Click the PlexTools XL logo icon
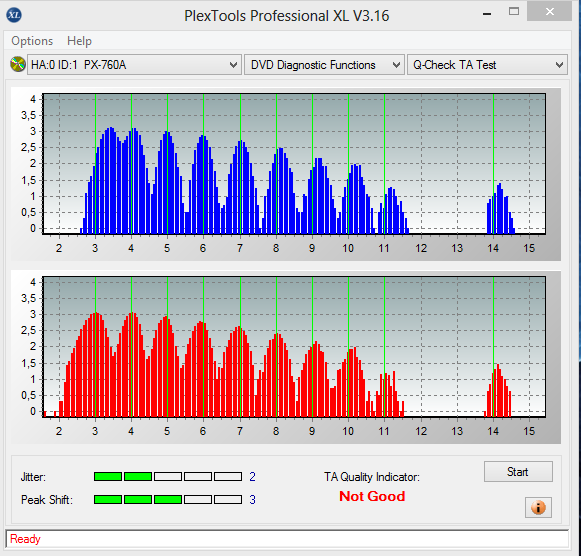 click(14, 15)
